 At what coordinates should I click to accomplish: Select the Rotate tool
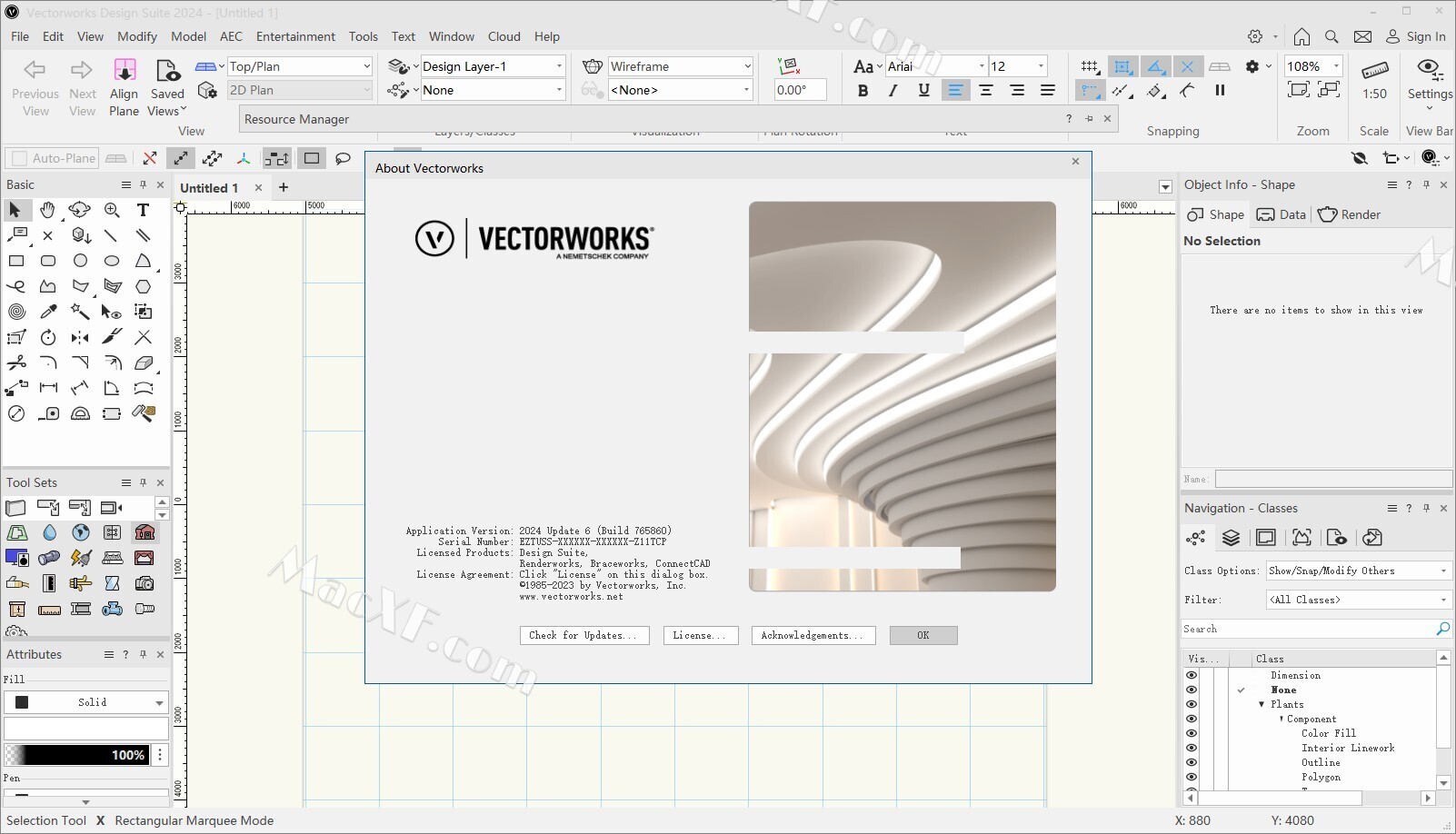(48, 337)
